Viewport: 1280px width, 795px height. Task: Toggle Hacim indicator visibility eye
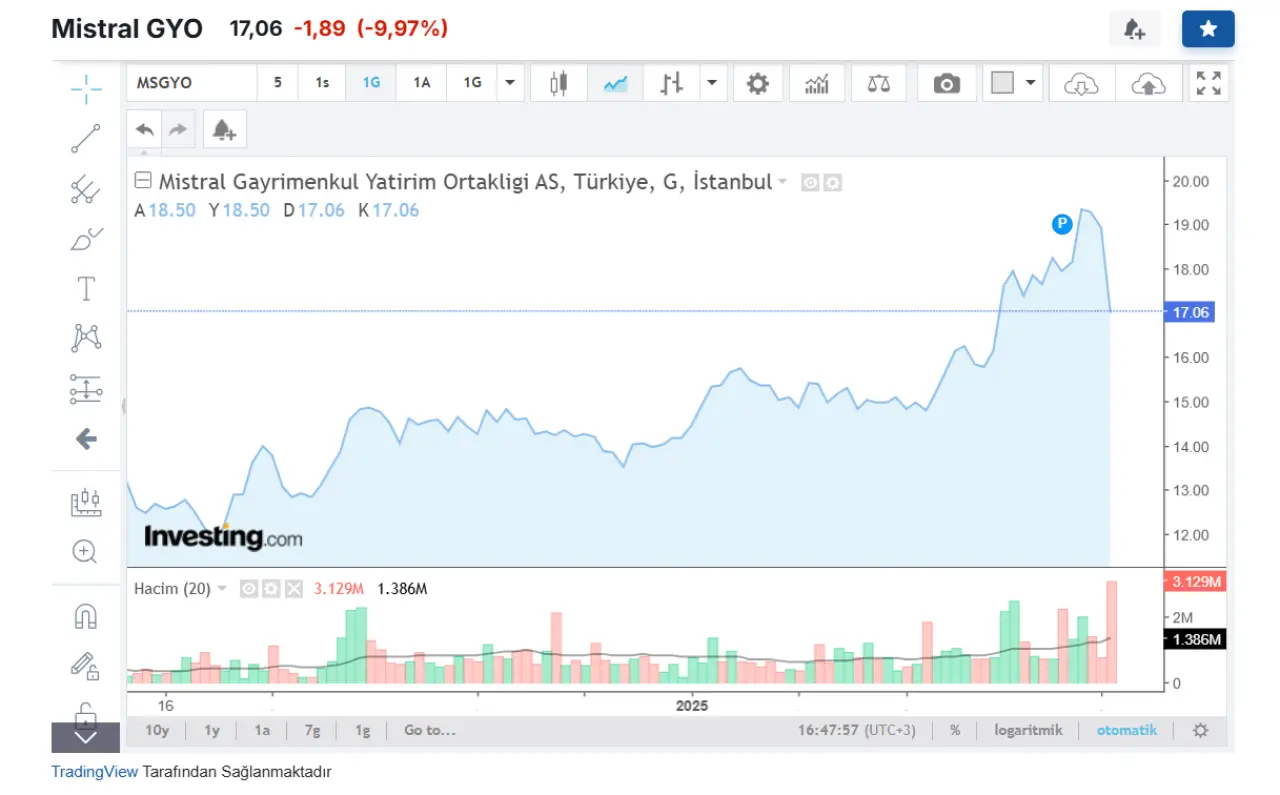click(x=250, y=589)
